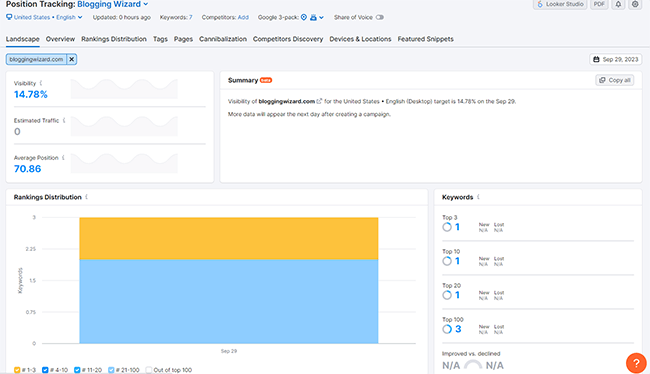Click Average Position trend sparkline

tap(124, 163)
